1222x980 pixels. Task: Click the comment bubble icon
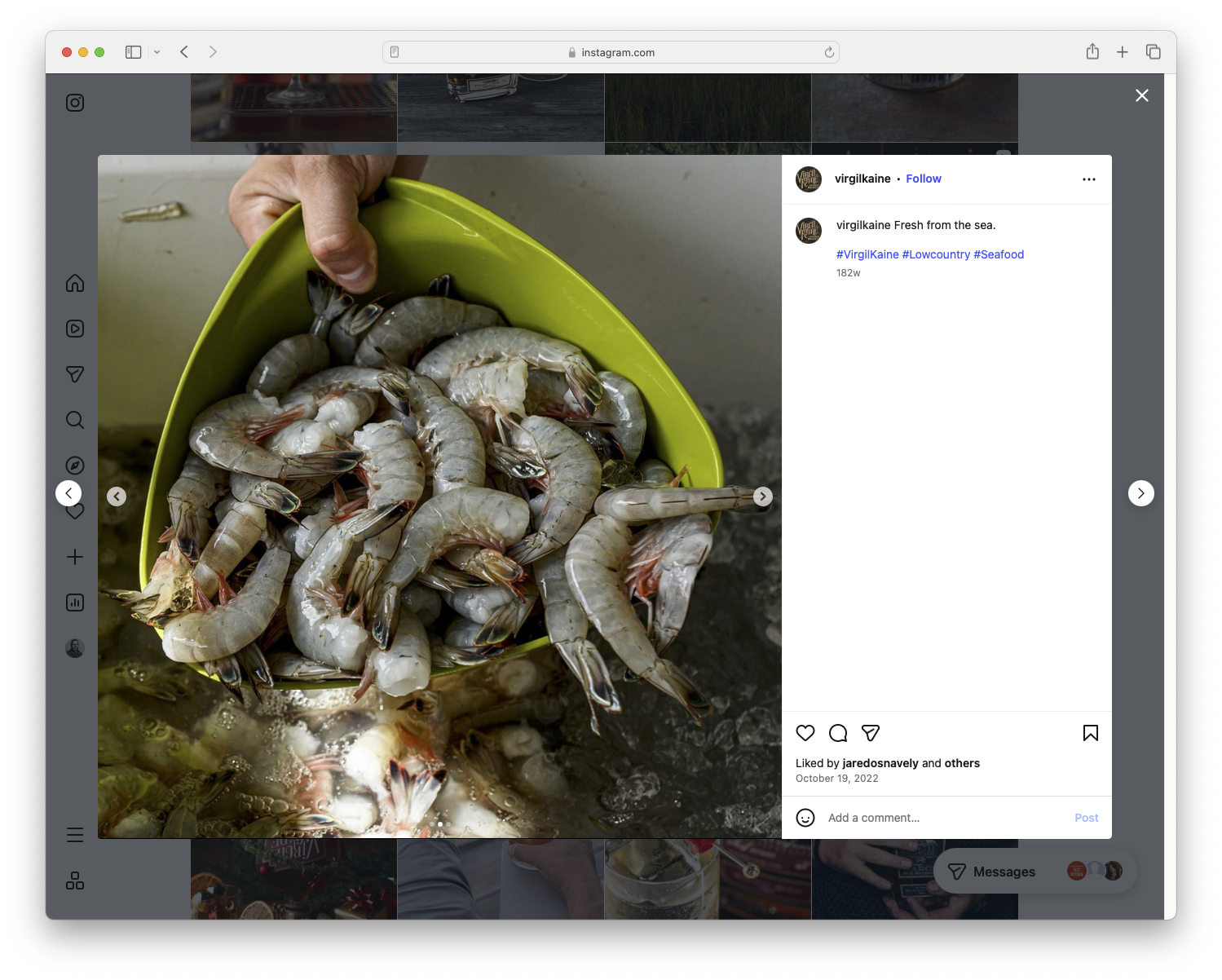[838, 733]
